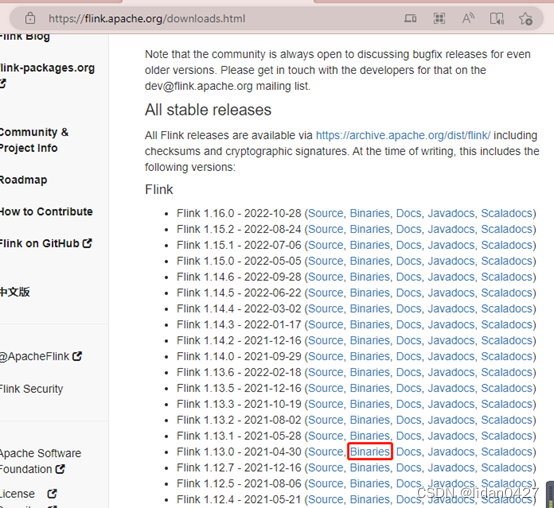Add page to favorites star icon

tap(525, 18)
